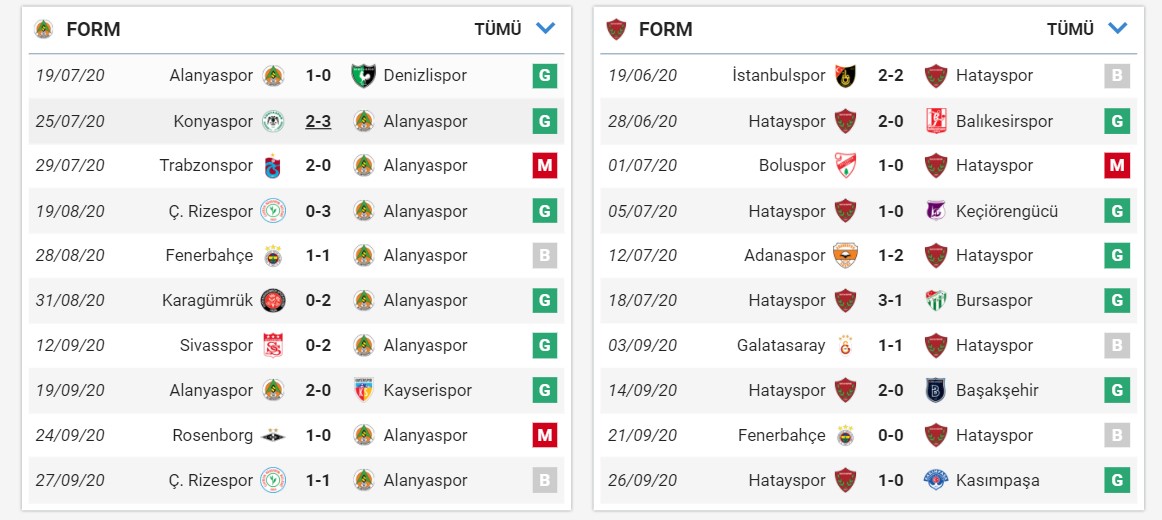Viewport: 1162px width, 520px height.
Task: Click the Başakşehir team badge
Action: (935, 390)
